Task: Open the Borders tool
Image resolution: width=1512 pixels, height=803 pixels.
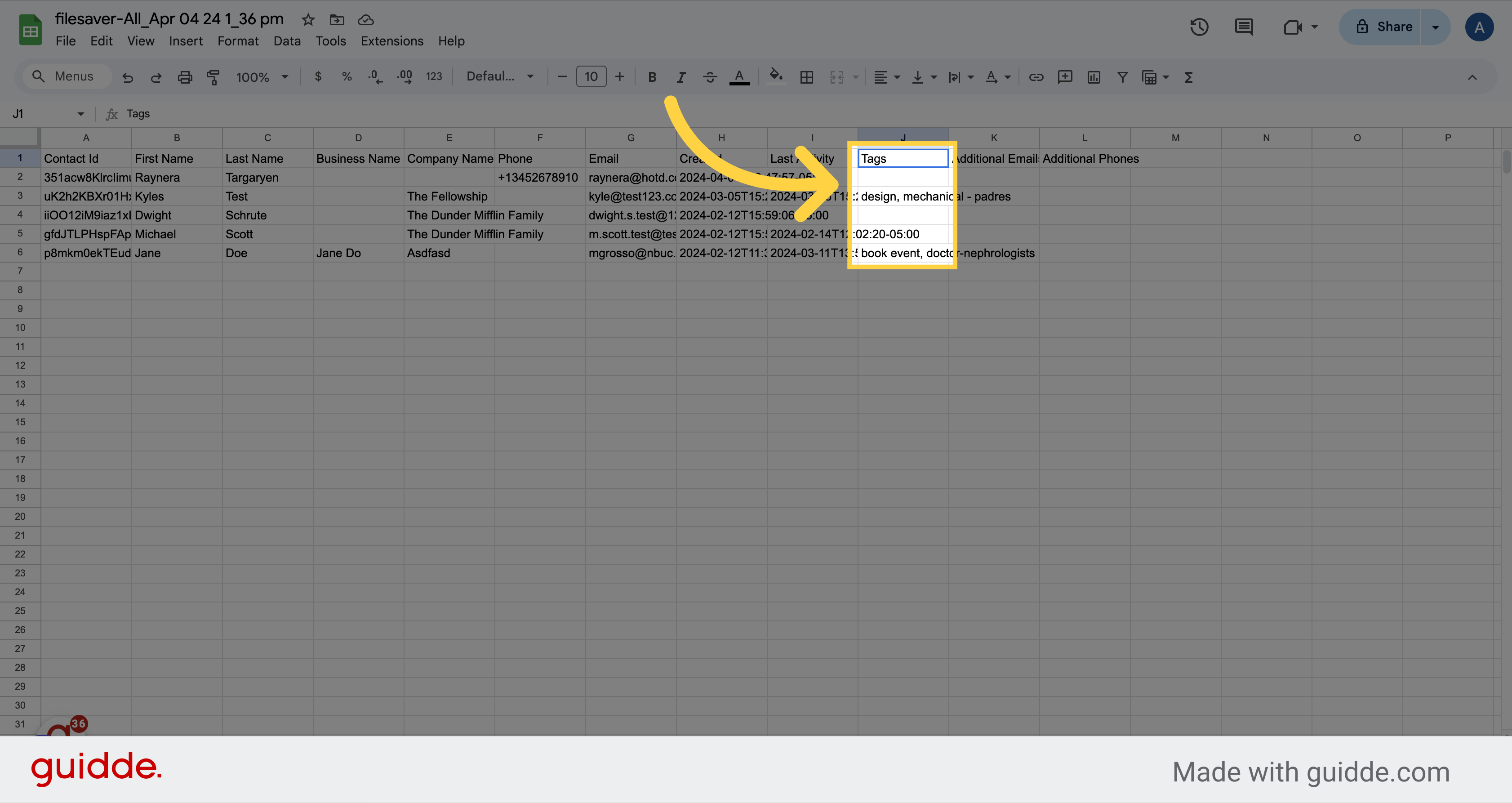Action: click(x=806, y=77)
